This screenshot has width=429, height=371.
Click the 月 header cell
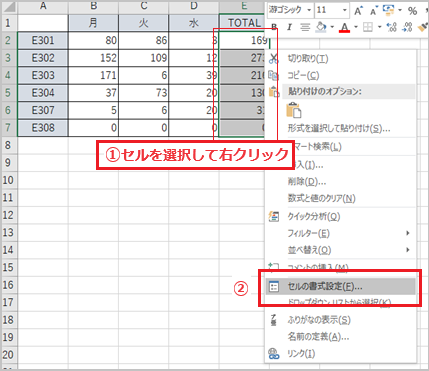[93, 23]
